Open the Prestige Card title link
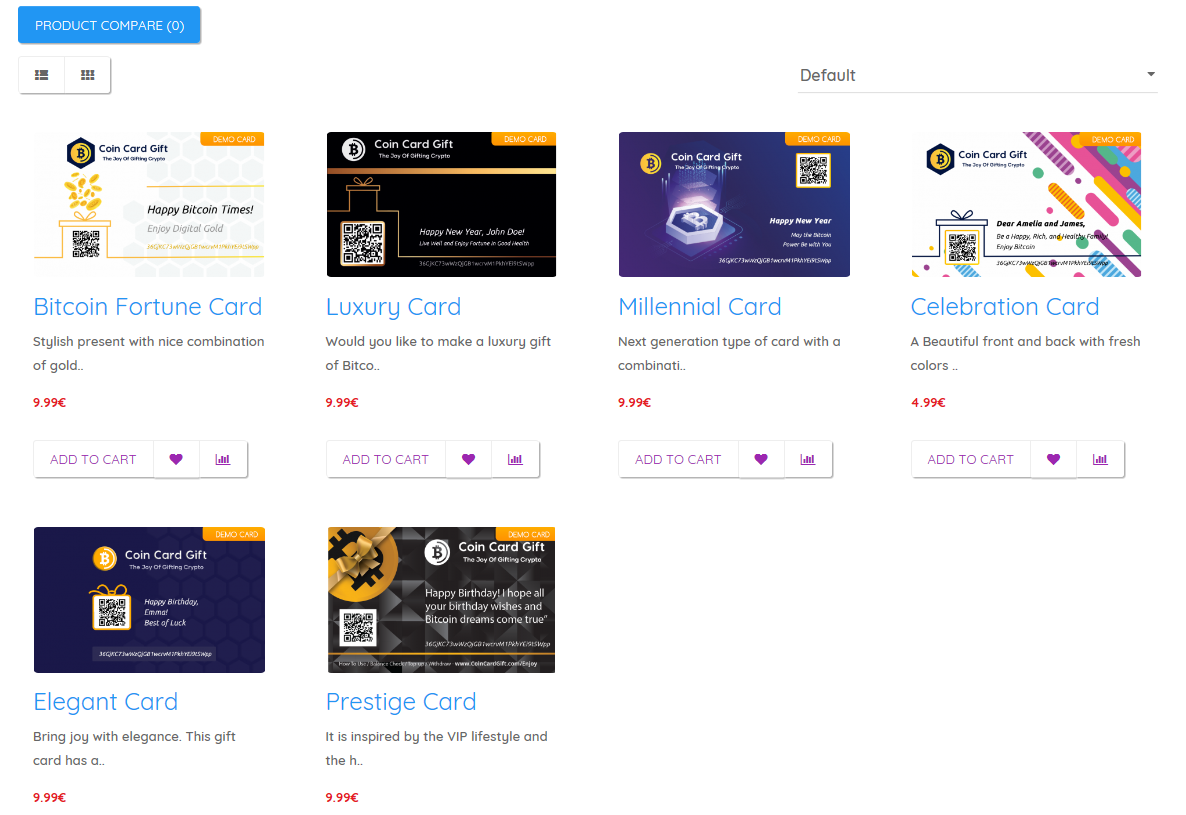Image resolution: width=1186 pixels, height=815 pixels. coord(401,702)
